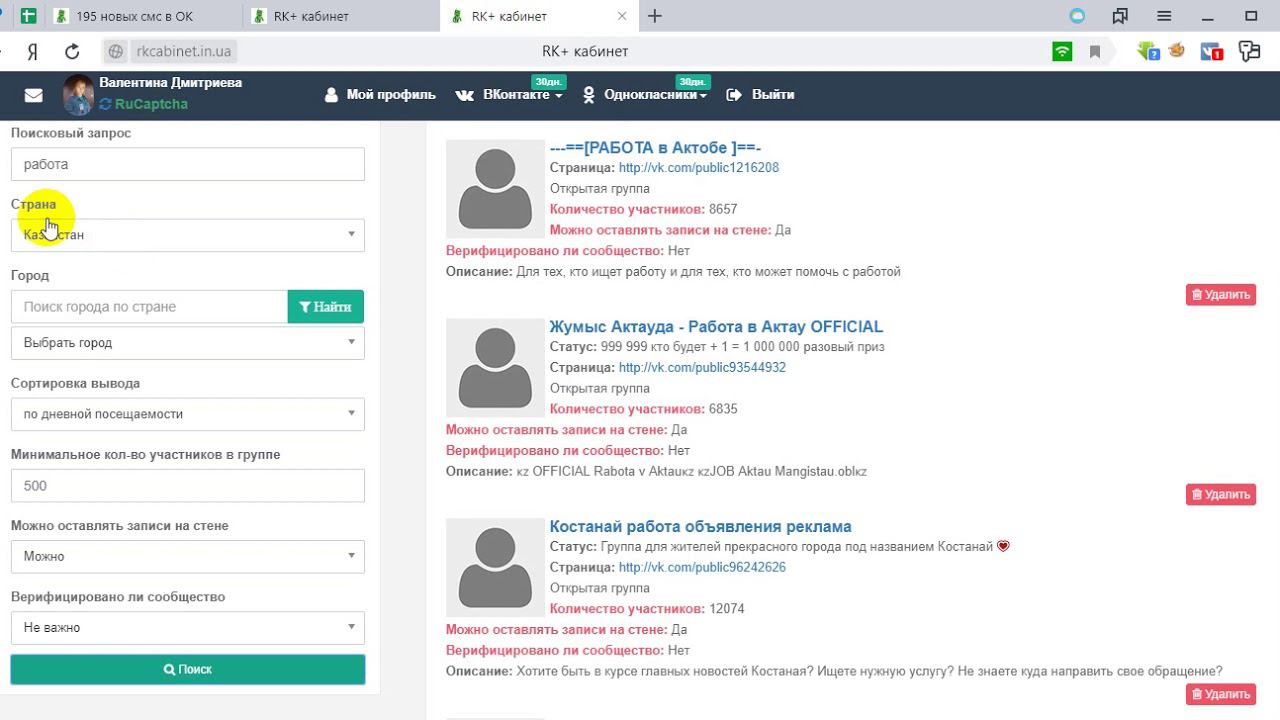Screen dimensions: 1280x720
Task: Click the green Wi-Fi protect icon
Action: 1062,52
